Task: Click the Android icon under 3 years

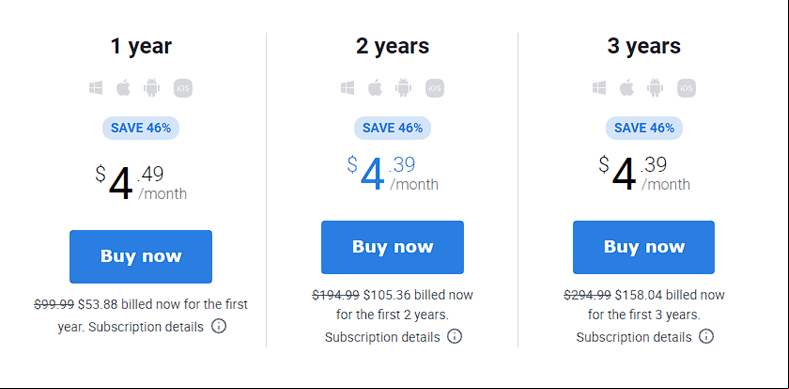Action: [655, 88]
